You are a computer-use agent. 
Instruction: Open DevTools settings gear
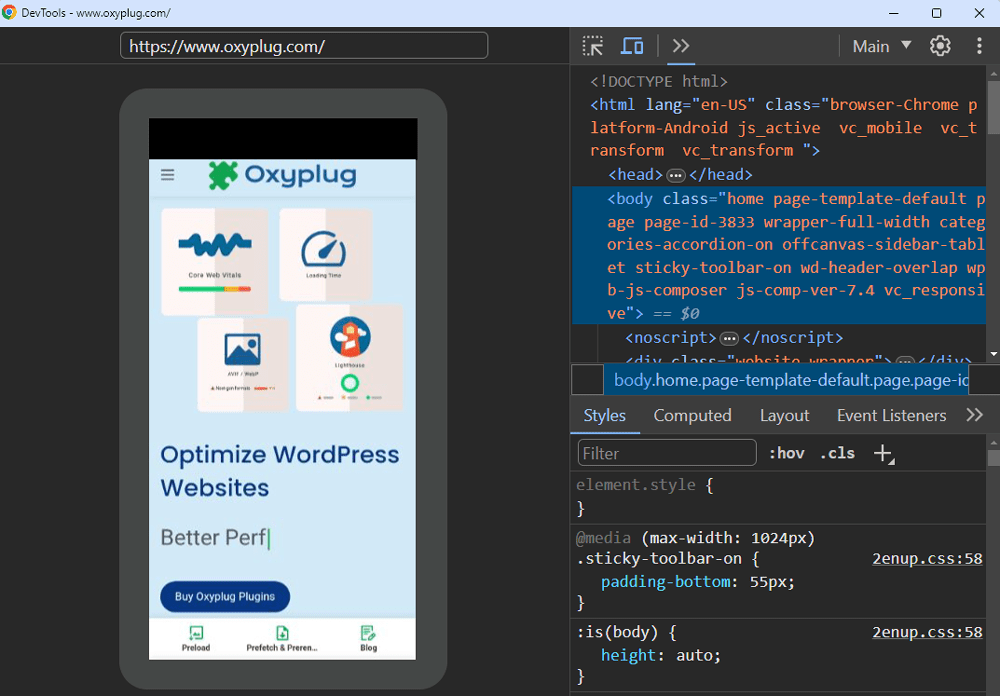tap(940, 46)
